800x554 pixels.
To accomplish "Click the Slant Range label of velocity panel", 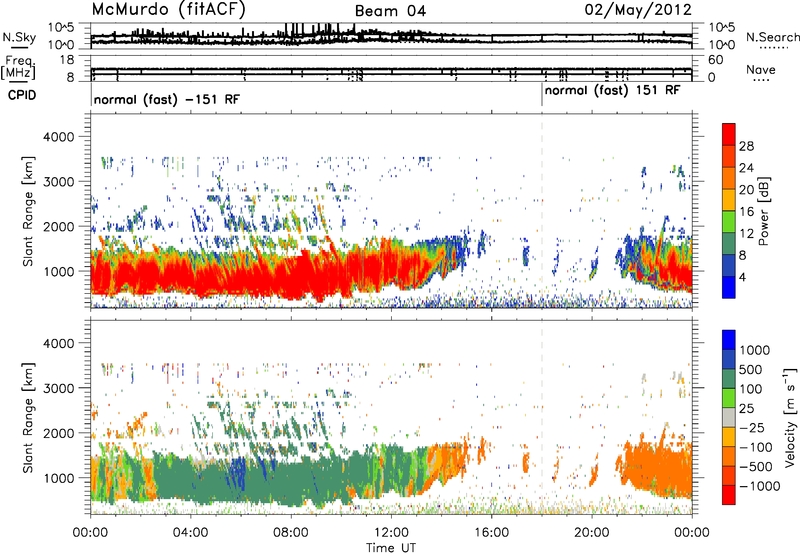I will click(29, 418).
